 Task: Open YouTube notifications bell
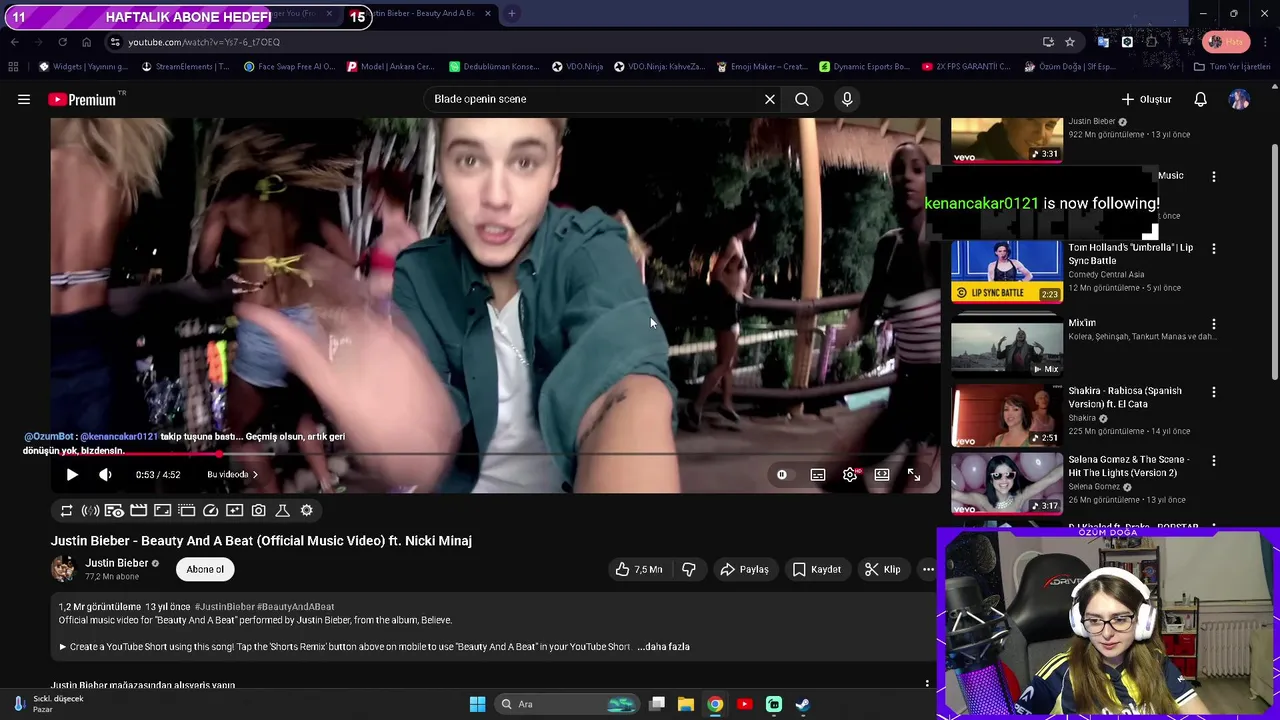click(x=1200, y=99)
